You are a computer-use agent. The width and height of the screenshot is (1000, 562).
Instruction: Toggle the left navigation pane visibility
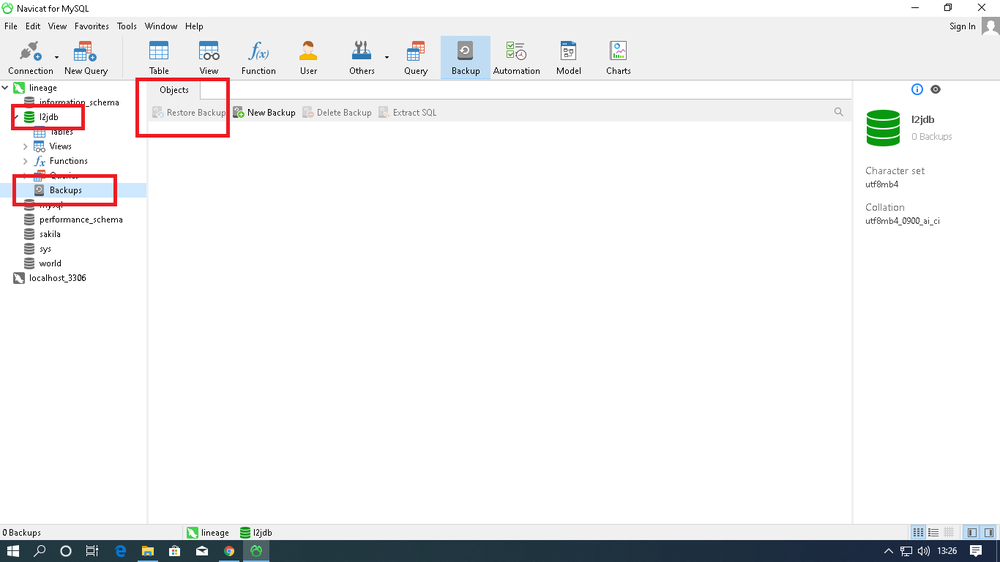[x=972, y=533]
